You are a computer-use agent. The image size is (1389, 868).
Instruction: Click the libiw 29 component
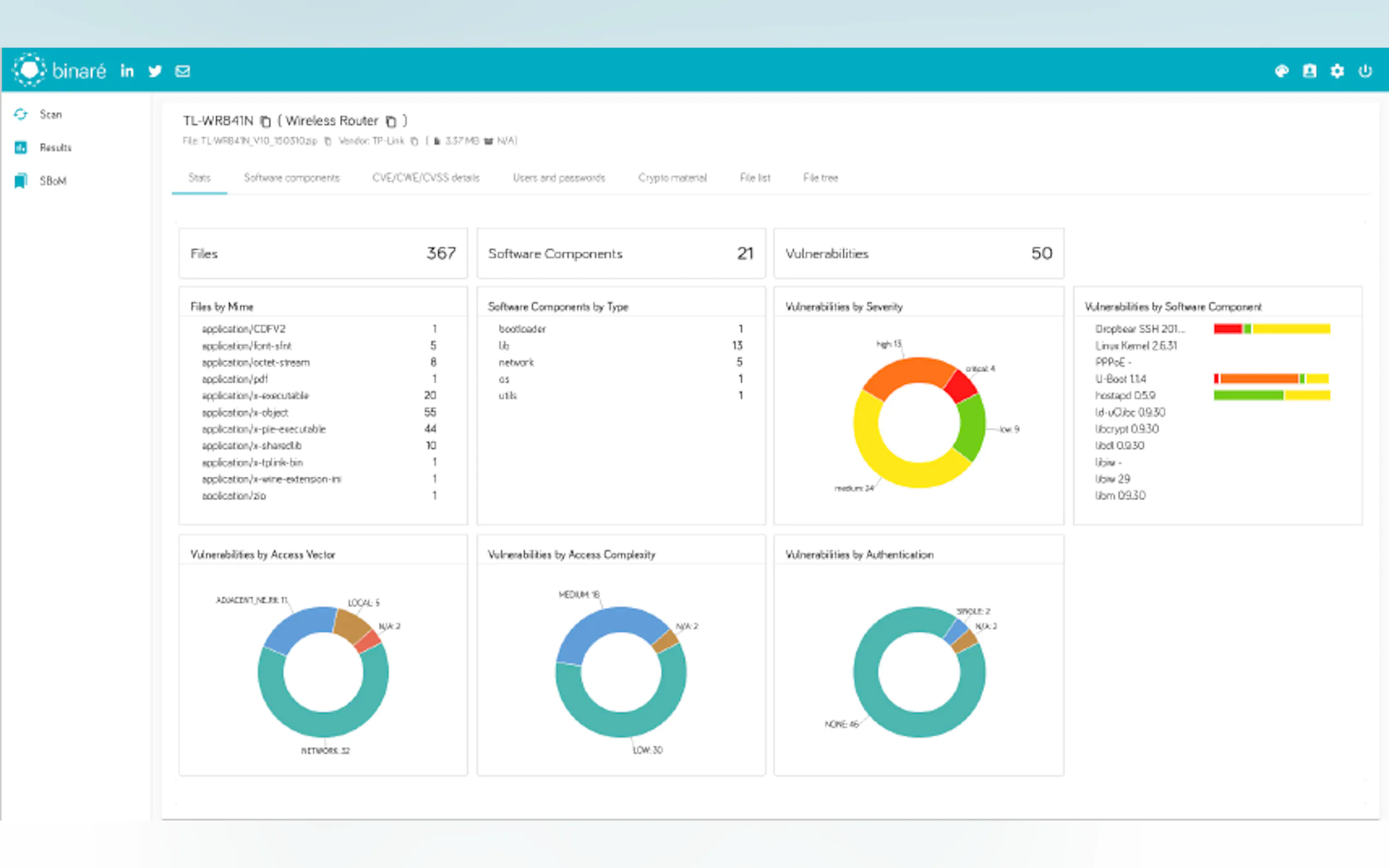pos(1112,479)
